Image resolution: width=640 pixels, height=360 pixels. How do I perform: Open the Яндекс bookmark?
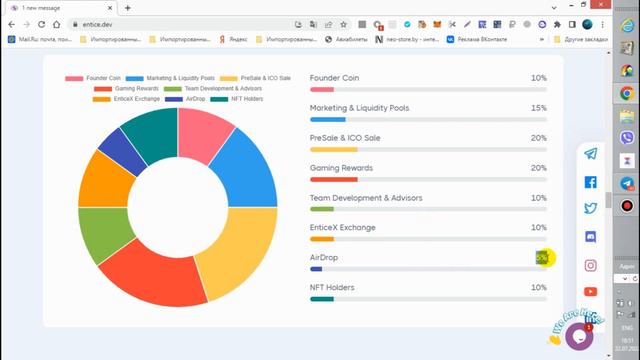click(x=233, y=40)
